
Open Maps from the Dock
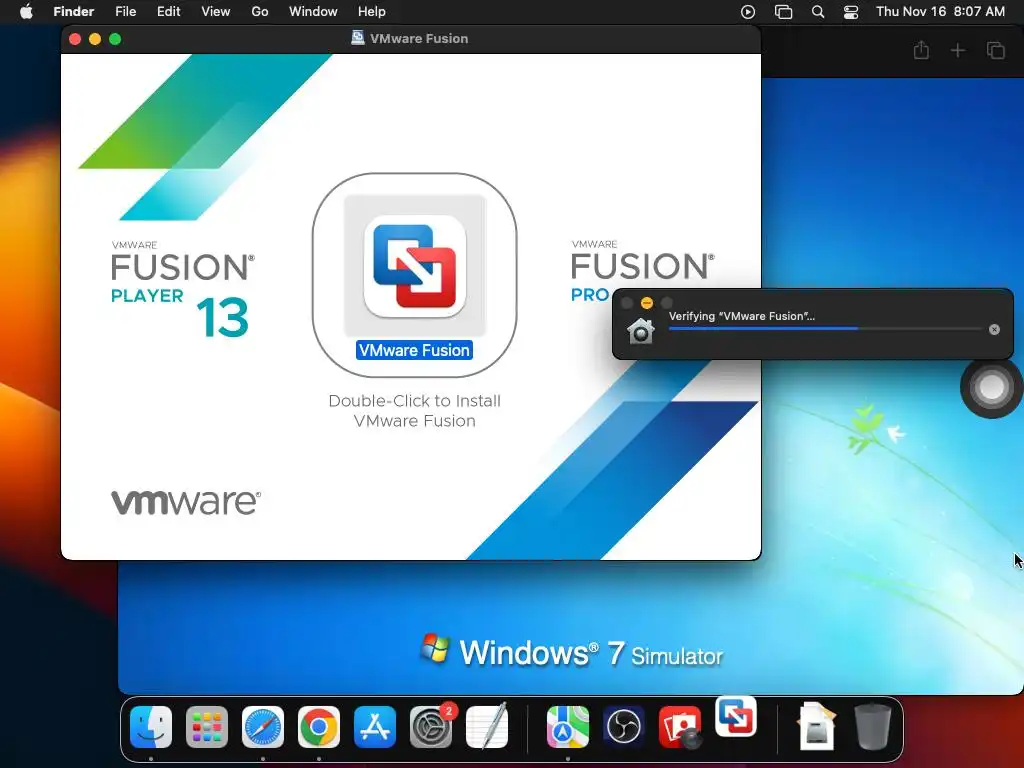(568, 727)
